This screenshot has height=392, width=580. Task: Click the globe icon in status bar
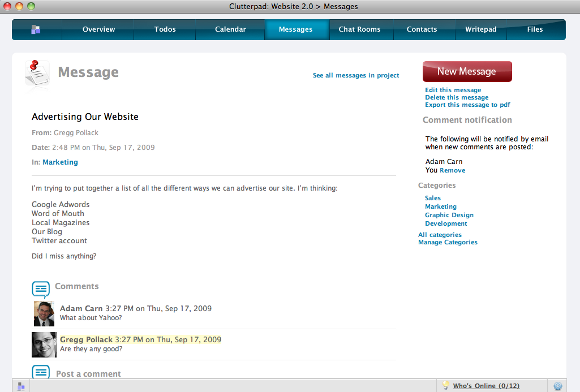pyautogui.click(x=558, y=386)
